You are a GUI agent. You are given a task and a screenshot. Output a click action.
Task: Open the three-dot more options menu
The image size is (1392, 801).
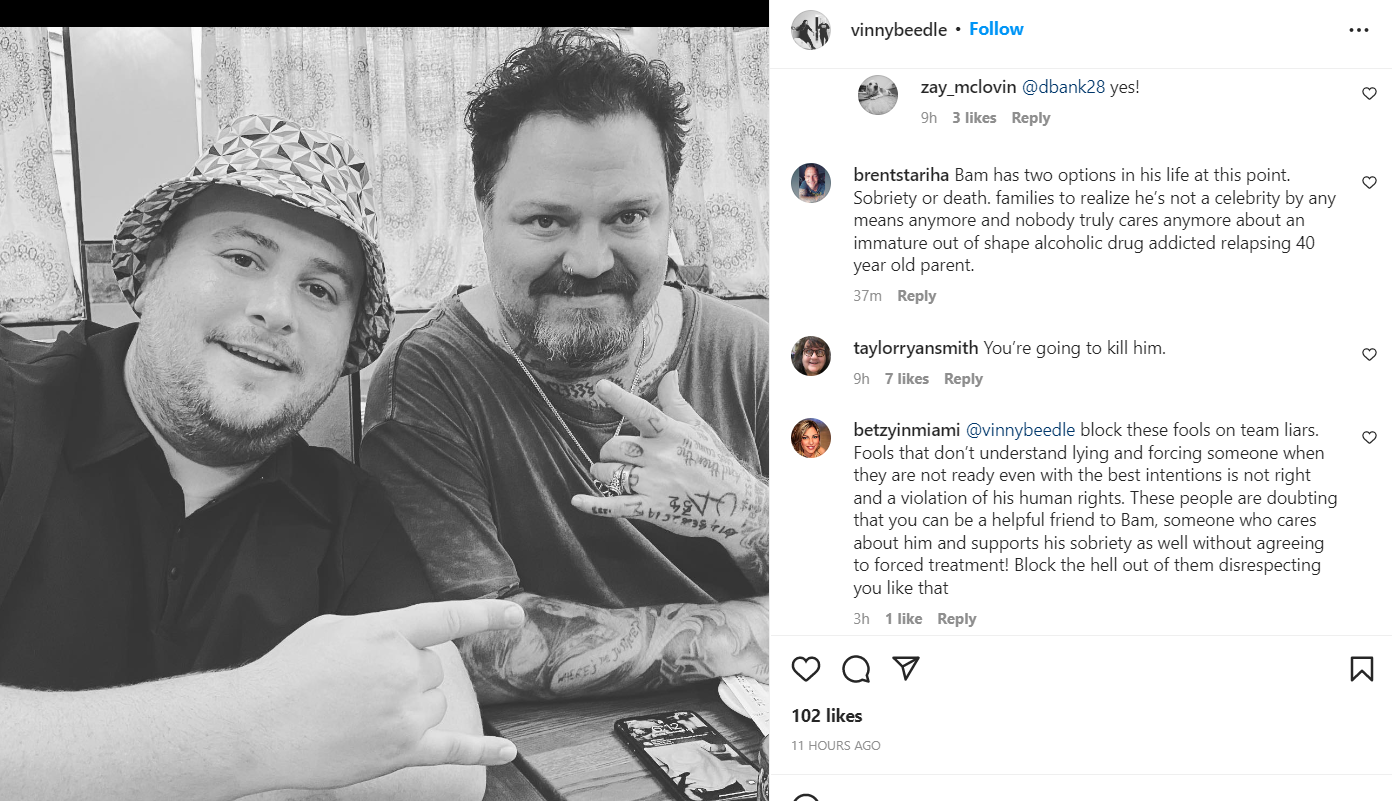[x=1359, y=30]
